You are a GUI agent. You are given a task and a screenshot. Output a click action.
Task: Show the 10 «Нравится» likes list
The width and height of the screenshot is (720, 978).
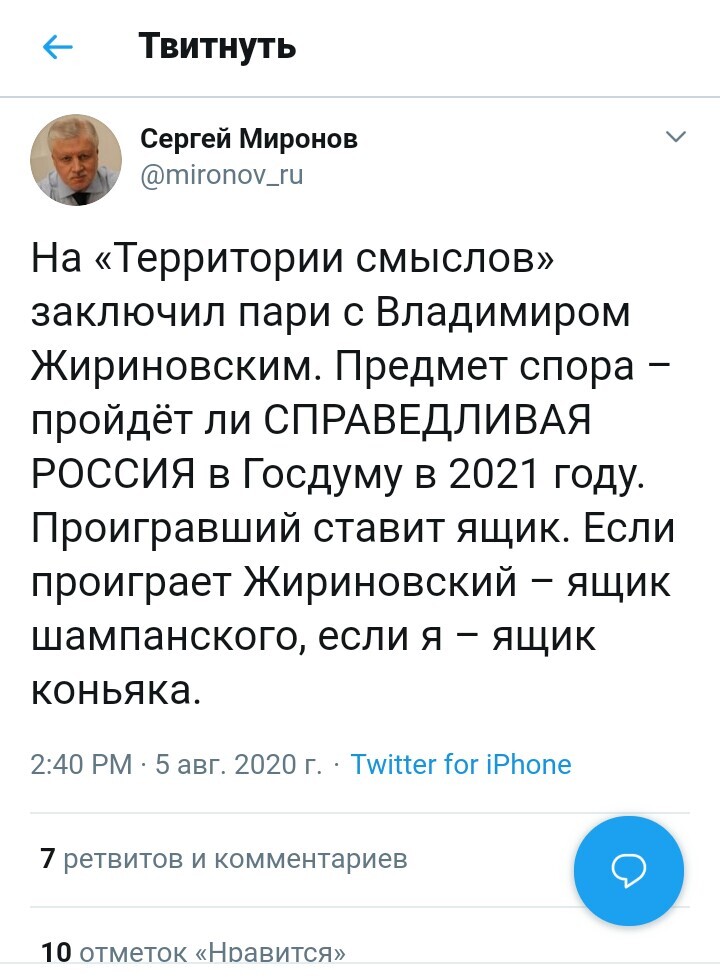pos(194,953)
